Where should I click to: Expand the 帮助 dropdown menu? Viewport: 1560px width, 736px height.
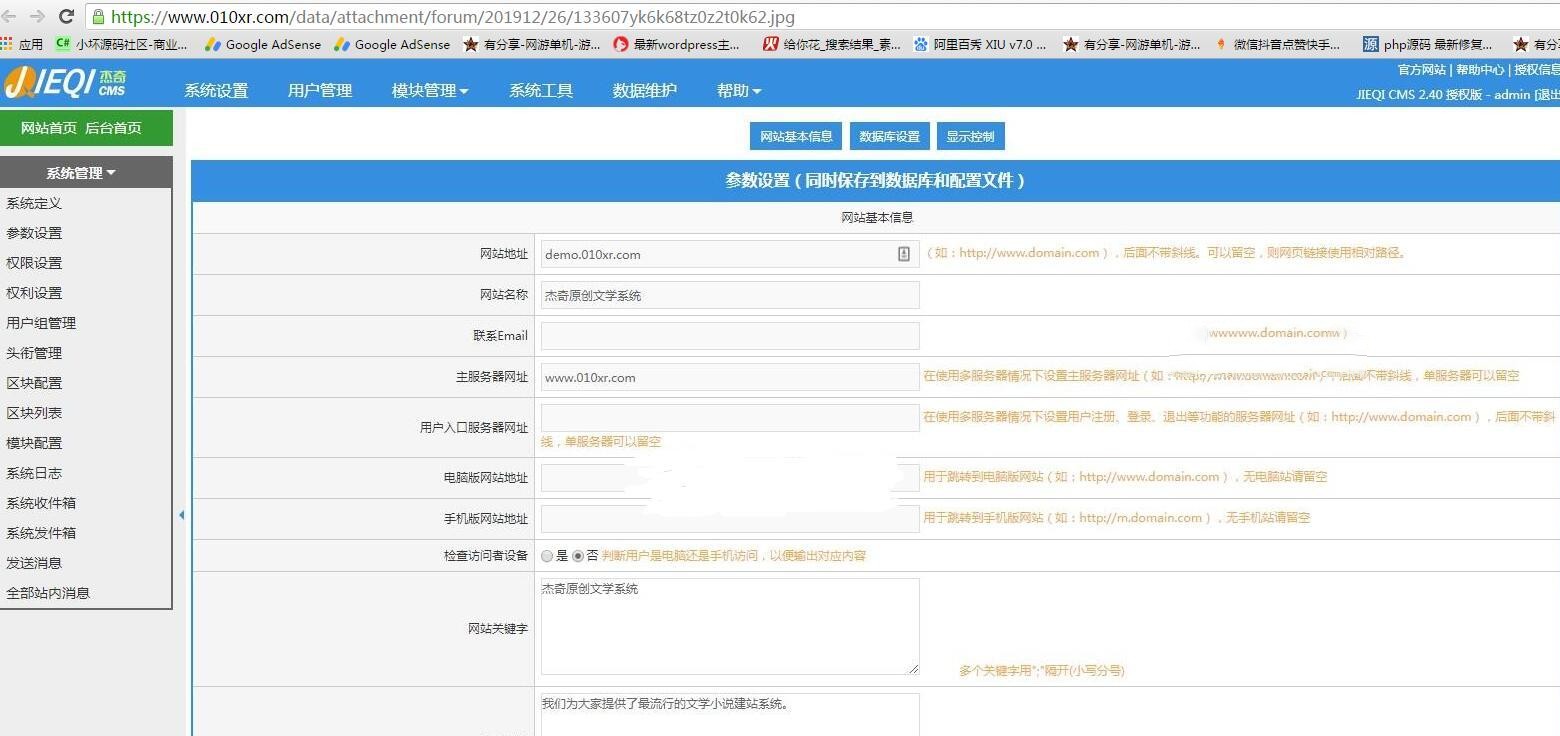coord(739,91)
